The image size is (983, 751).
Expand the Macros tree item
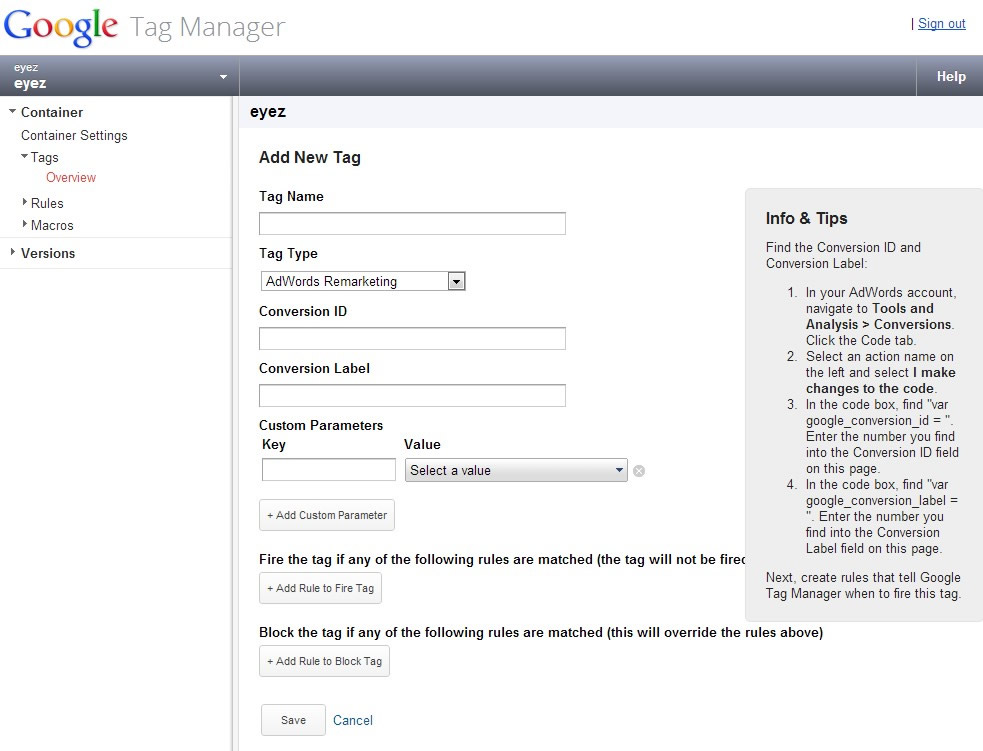tap(24, 224)
